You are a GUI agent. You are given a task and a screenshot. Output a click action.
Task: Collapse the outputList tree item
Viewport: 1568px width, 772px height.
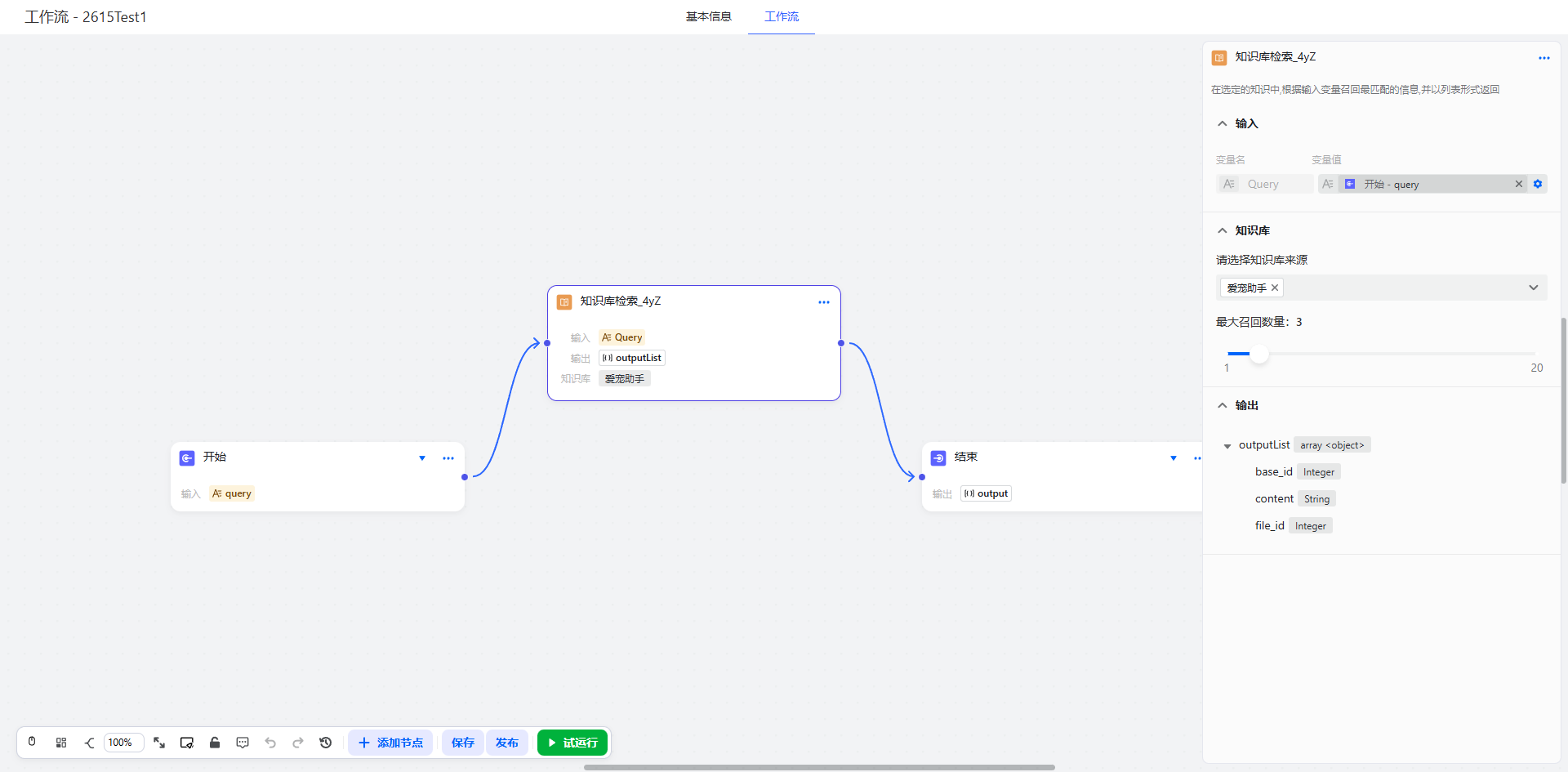tap(1227, 446)
